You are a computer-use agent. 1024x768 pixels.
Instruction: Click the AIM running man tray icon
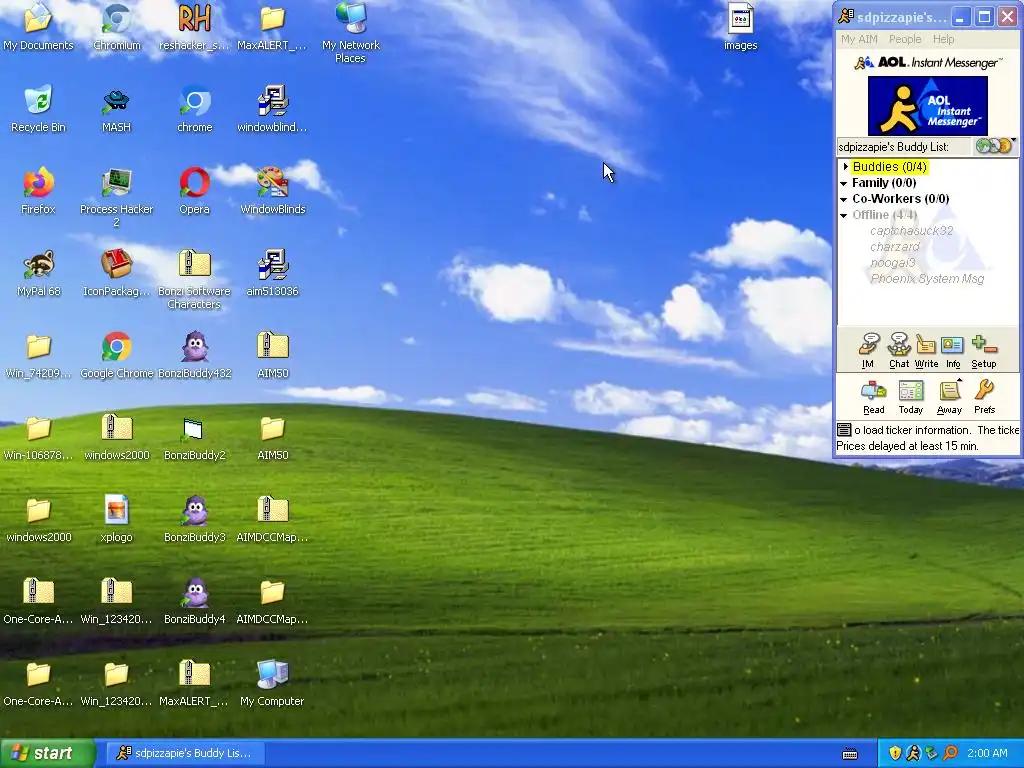tap(913, 753)
